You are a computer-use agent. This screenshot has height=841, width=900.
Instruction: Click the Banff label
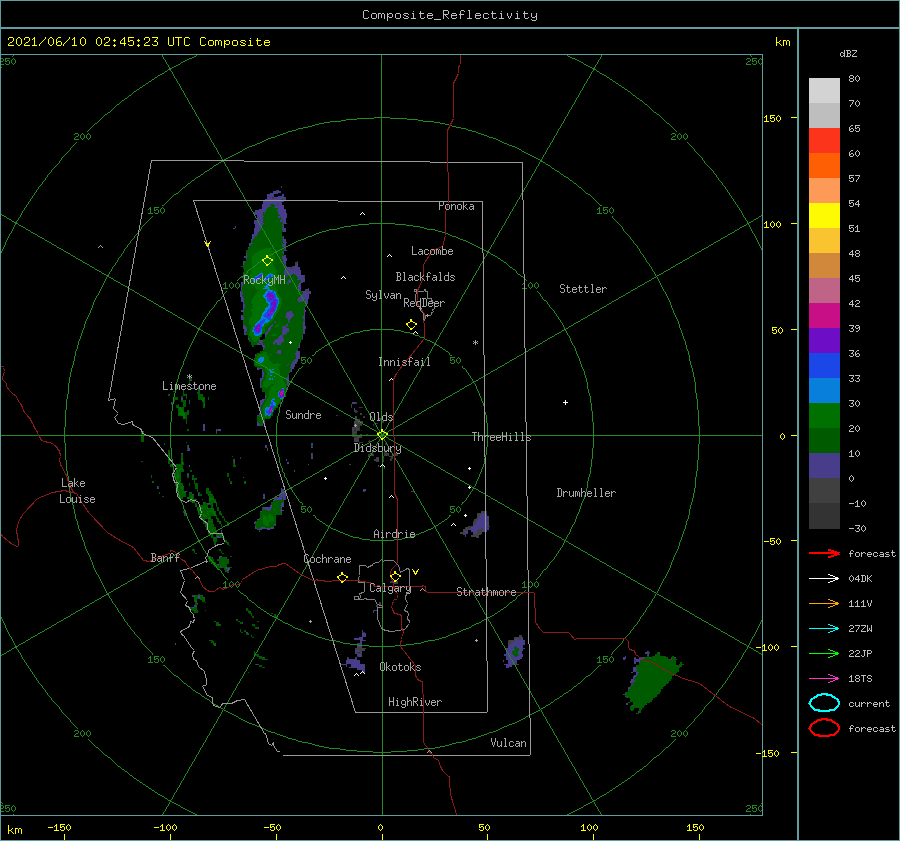point(165,557)
